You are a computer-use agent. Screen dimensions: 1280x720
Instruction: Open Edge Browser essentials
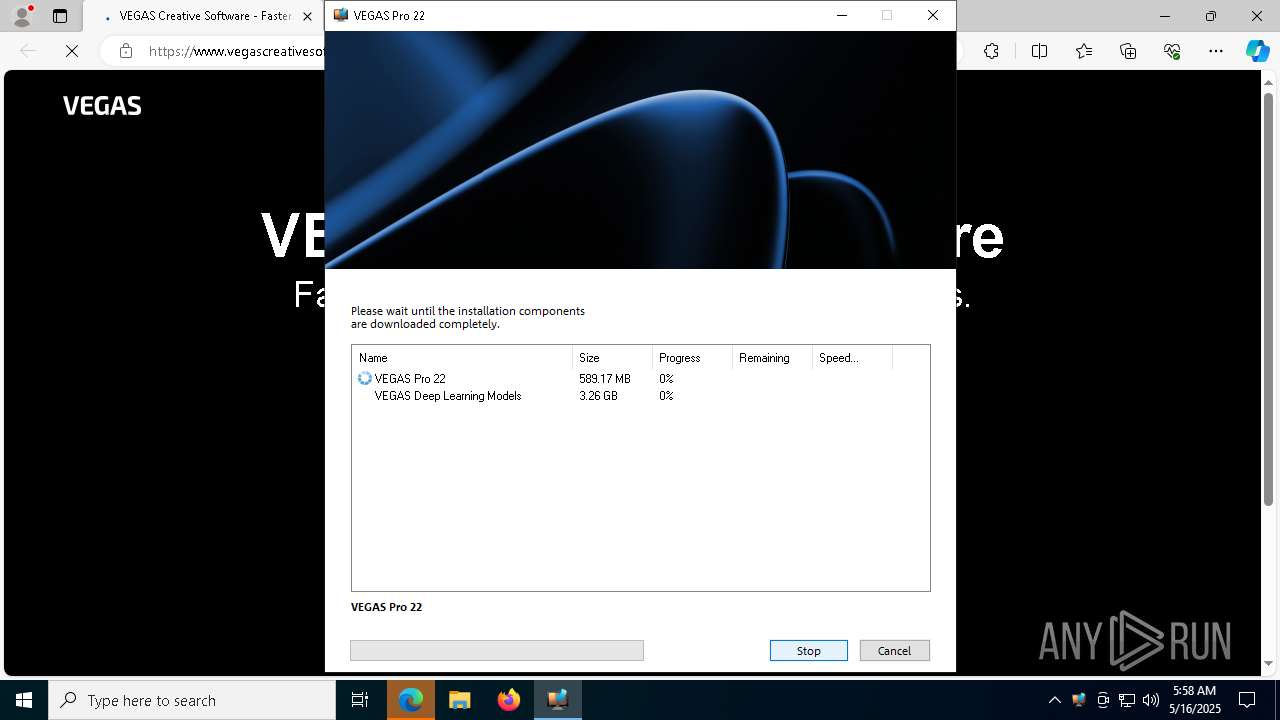(1172, 51)
